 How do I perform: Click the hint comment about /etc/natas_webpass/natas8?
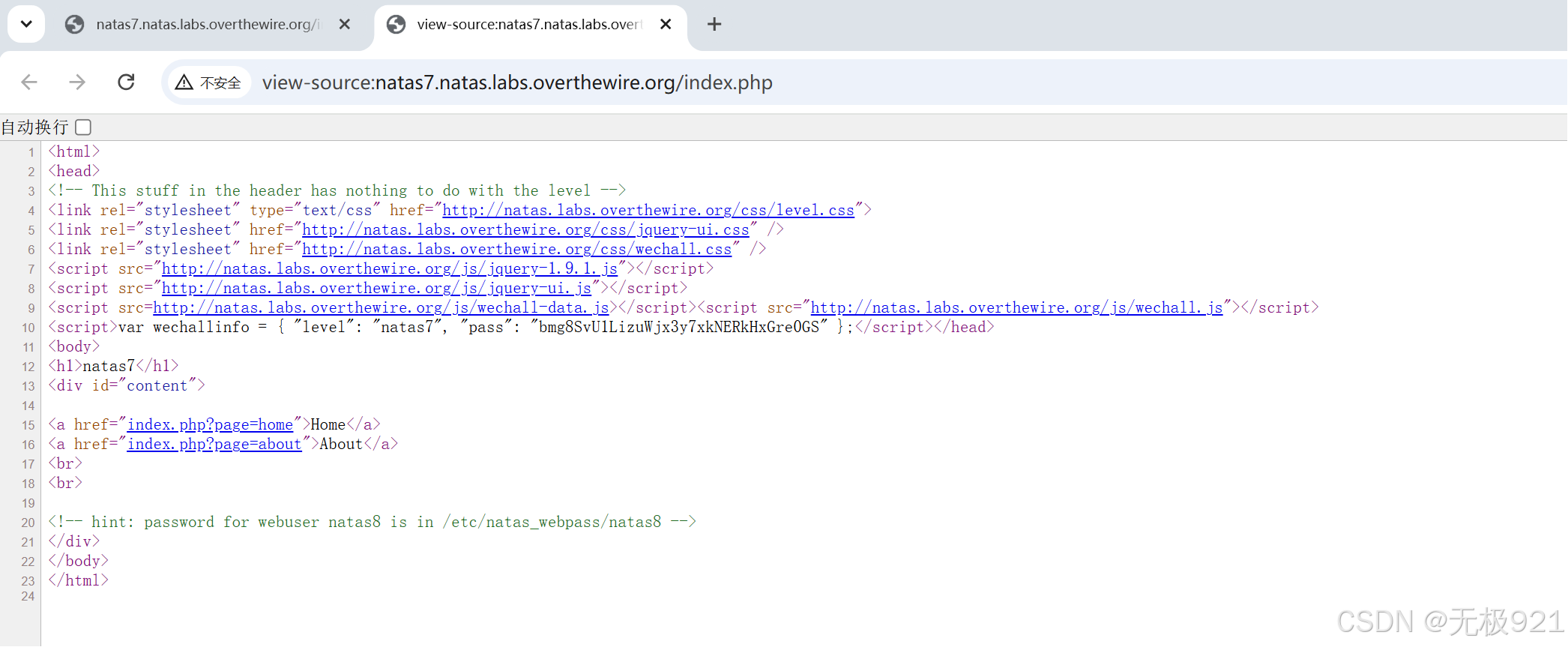click(373, 523)
